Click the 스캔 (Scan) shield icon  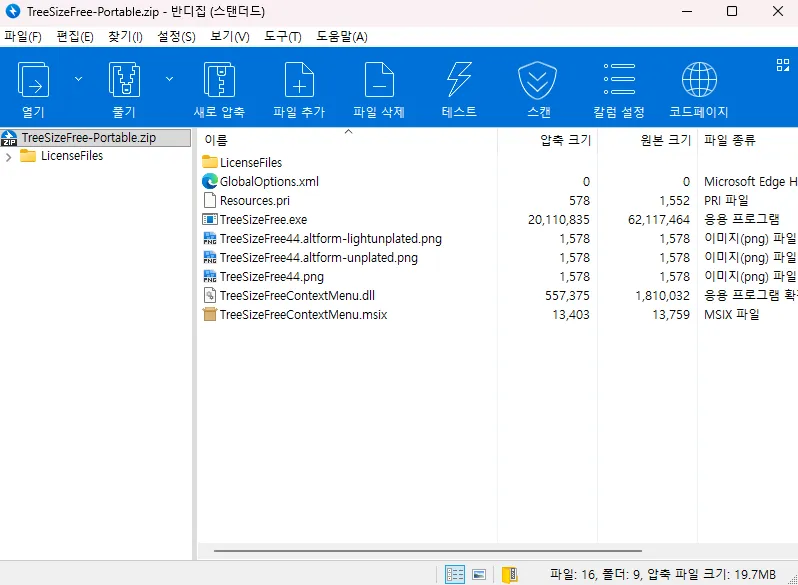click(x=537, y=80)
